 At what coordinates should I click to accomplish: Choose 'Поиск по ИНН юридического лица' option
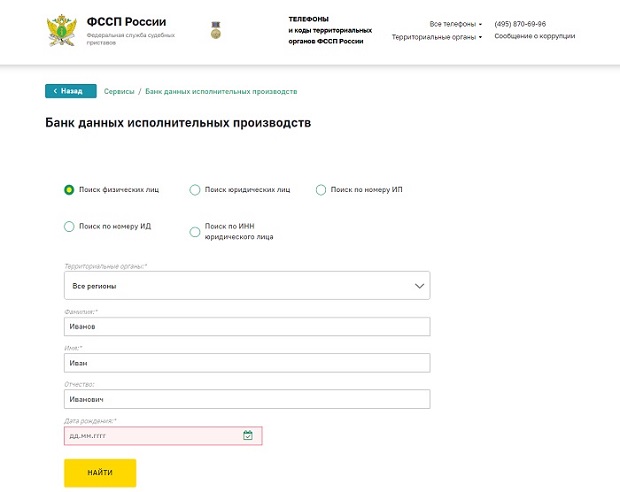click(x=195, y=231)
